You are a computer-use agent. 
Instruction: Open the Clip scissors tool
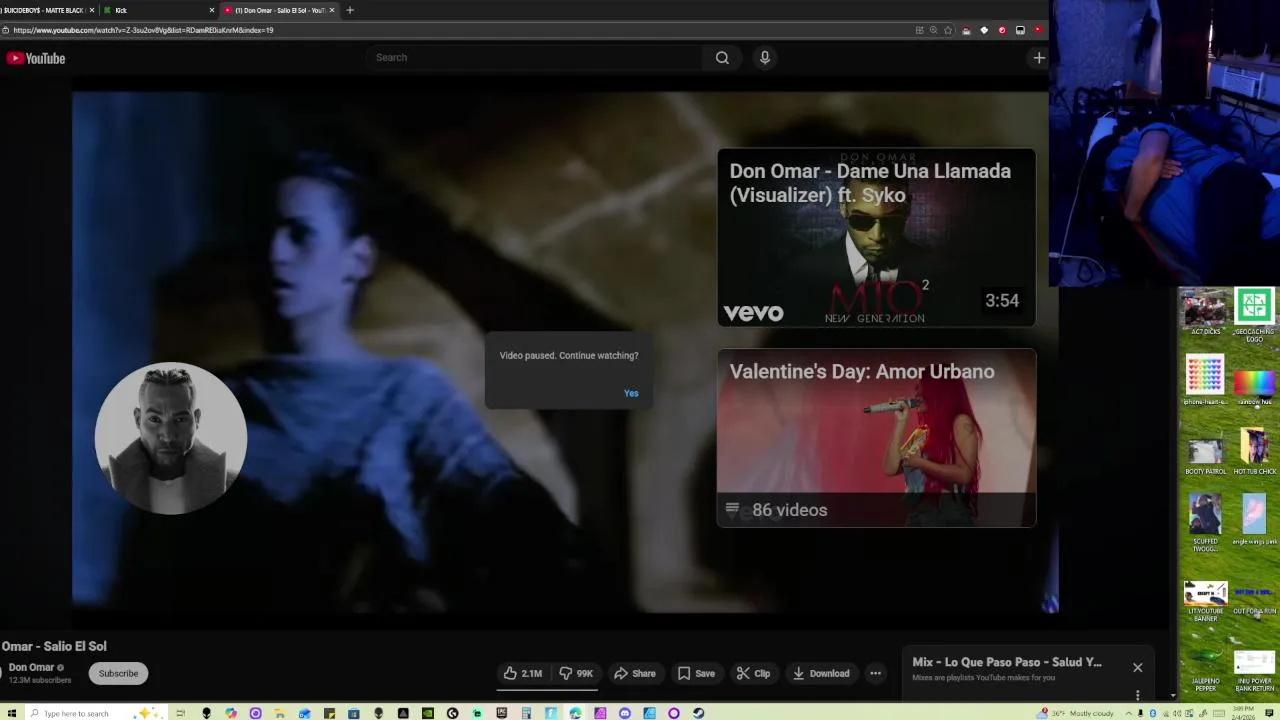(x=753, y=673)
